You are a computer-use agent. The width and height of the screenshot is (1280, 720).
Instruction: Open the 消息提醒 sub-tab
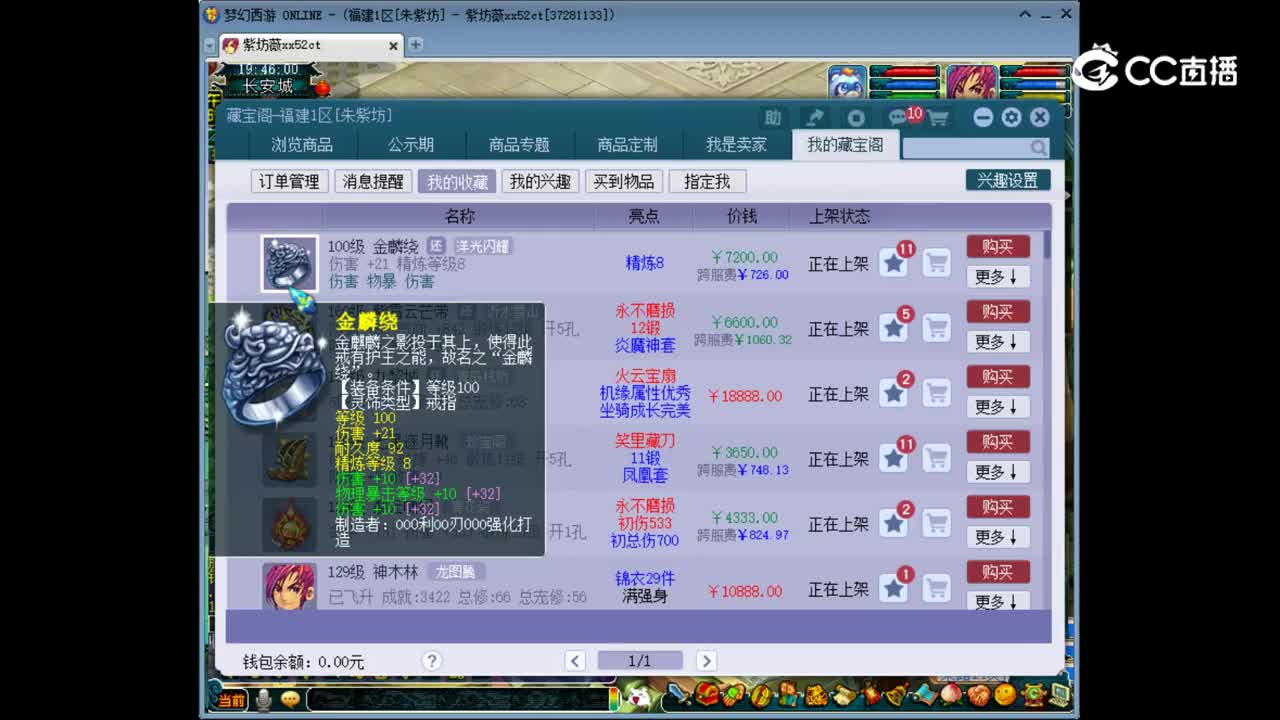pos(373,181)
